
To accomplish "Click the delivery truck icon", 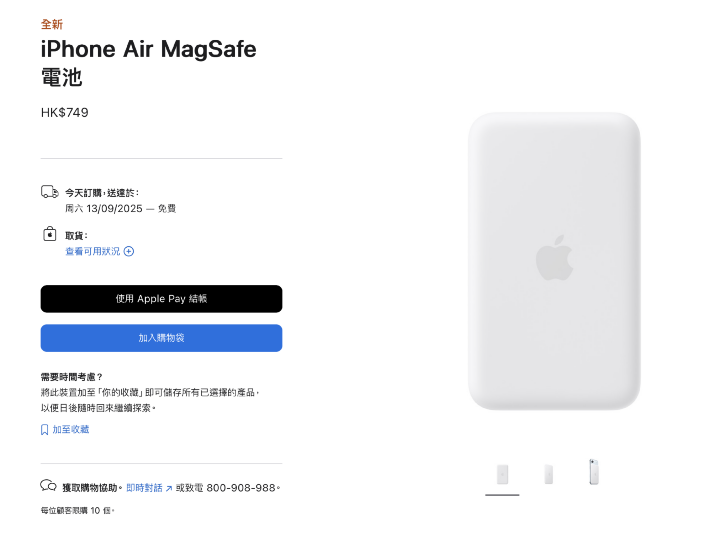I will [50, 192].
